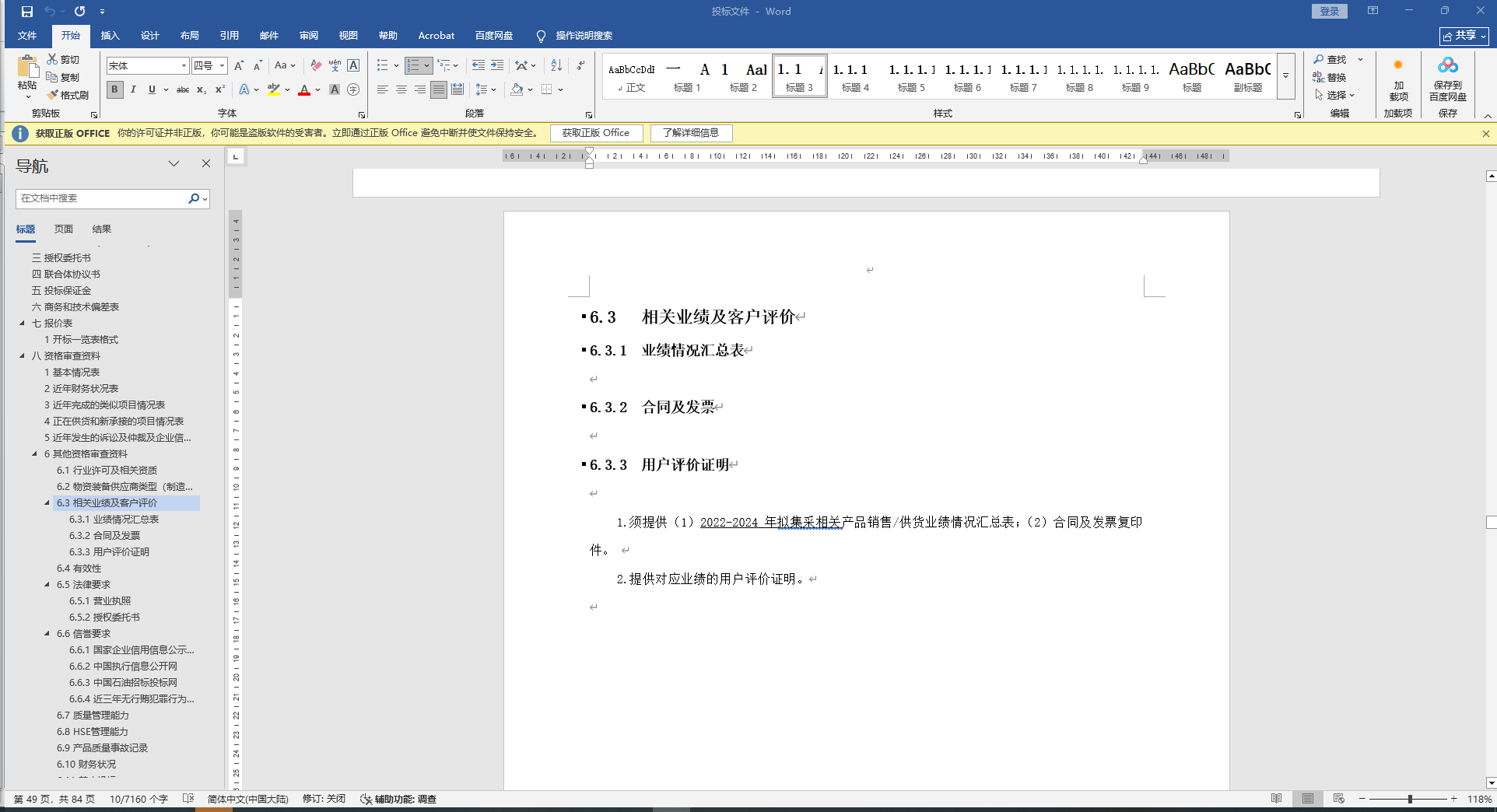Switch to the 页面 navigation tab
This screenshot has height=812, width=1497.
[63, 229]
